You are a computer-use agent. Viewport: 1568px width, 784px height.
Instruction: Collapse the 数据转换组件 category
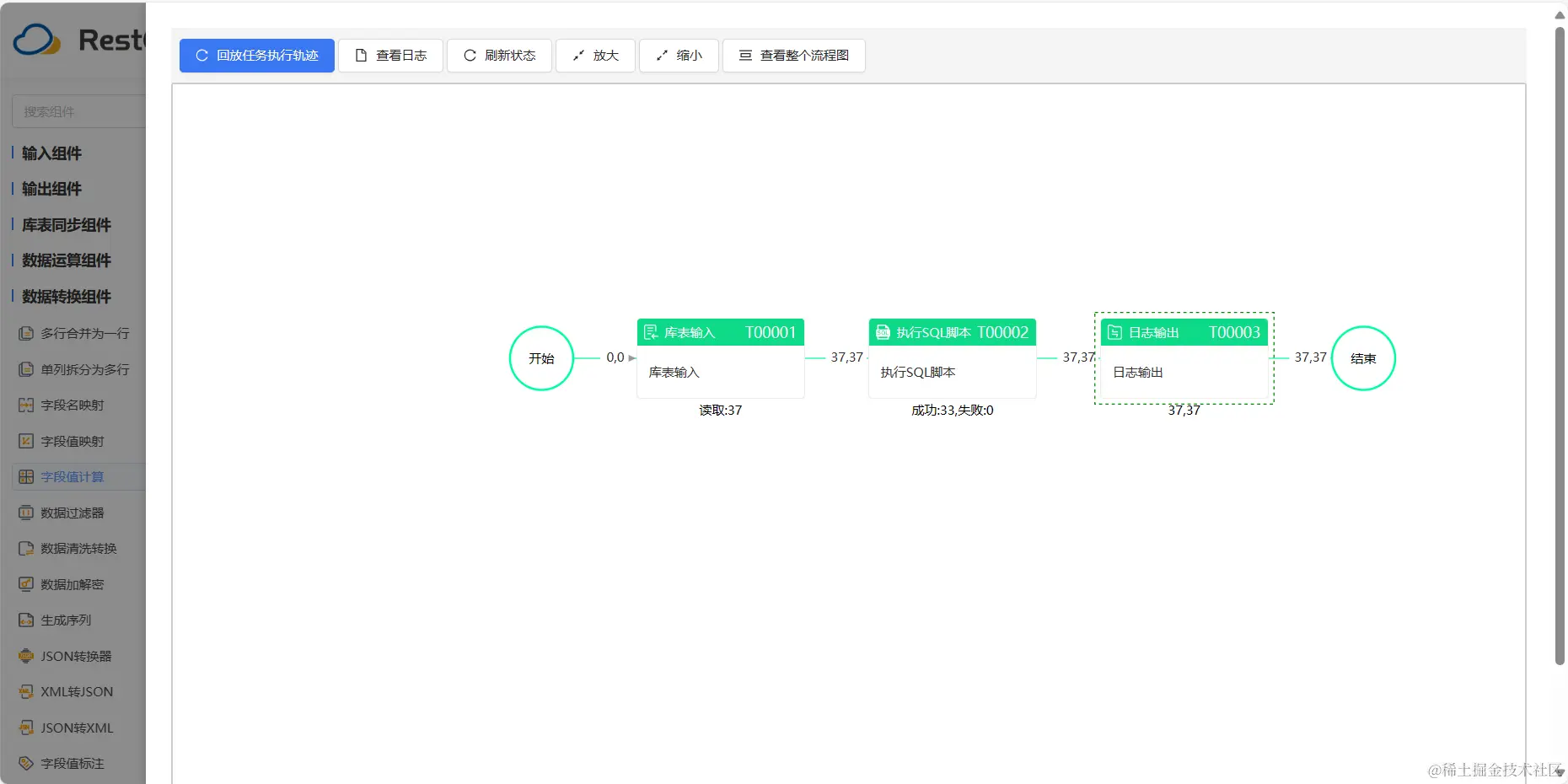click(x=67, y=297)
